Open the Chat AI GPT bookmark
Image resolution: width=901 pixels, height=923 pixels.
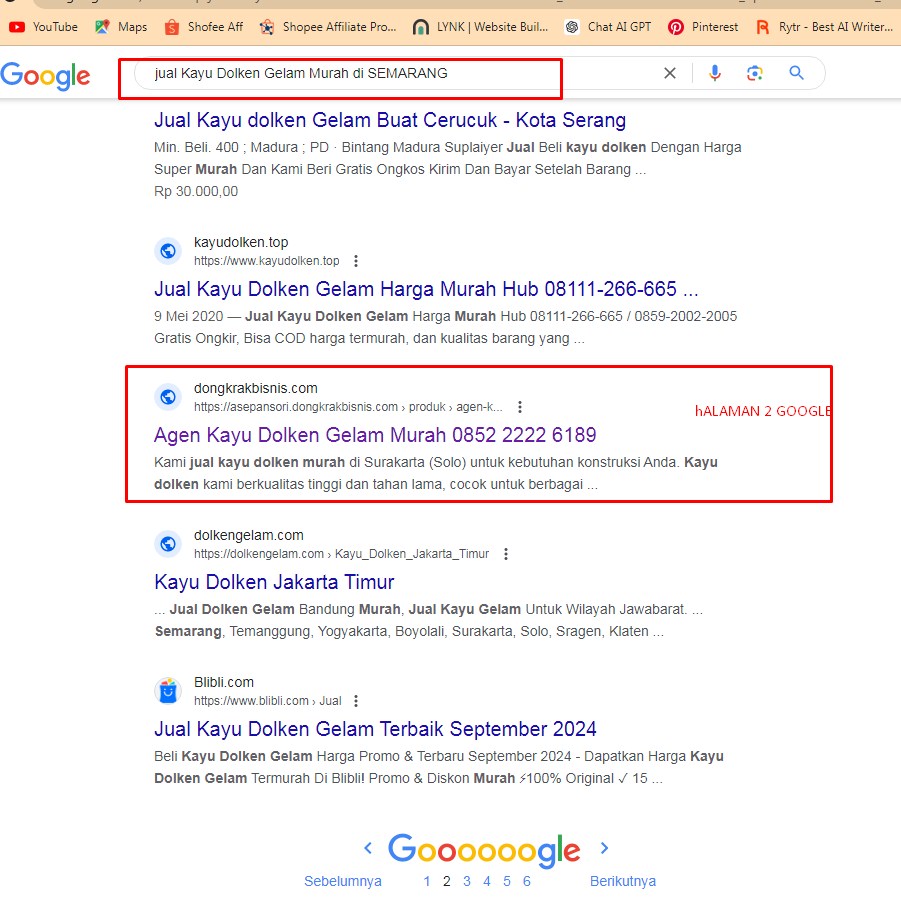click(x=608, y=27)
